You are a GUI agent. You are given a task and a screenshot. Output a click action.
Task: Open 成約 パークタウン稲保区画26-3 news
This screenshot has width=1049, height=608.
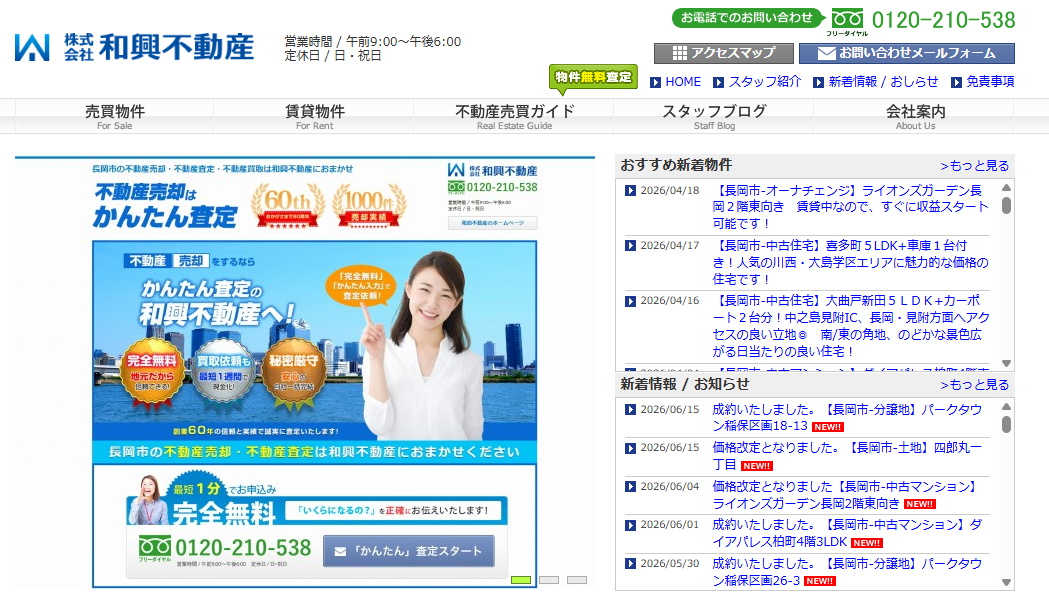click(x=847, y=572)
